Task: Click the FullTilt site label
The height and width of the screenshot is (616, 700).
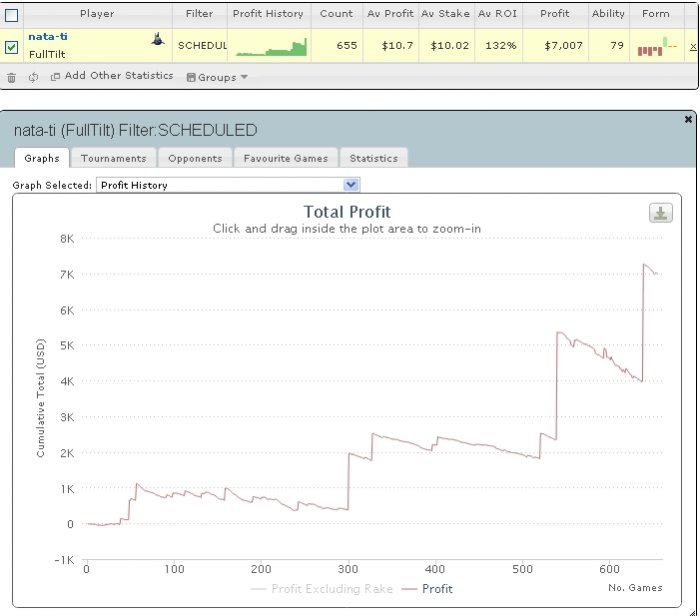Action: click(47, 54)
